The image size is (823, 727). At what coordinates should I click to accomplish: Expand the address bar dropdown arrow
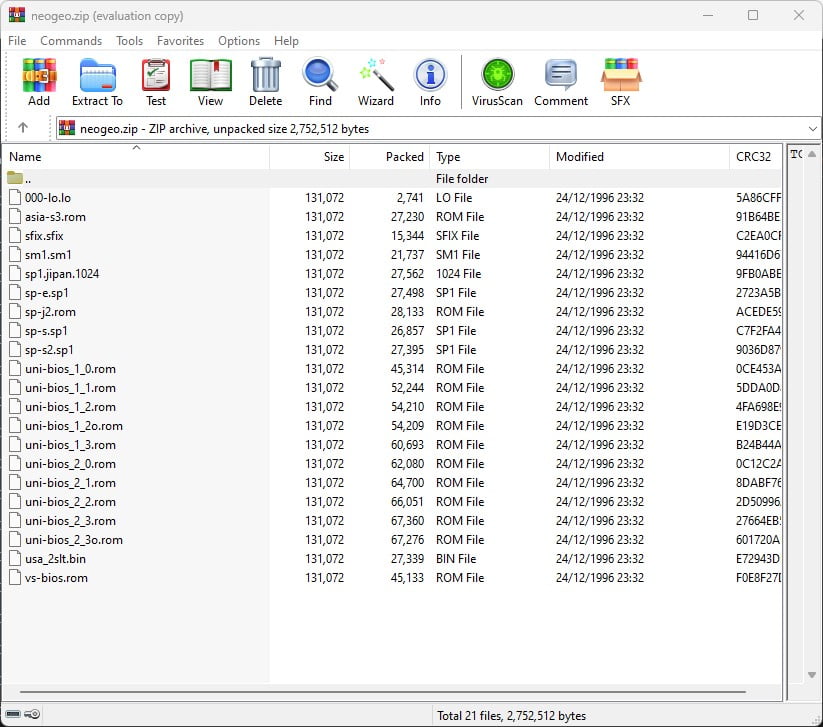[812, 129]
